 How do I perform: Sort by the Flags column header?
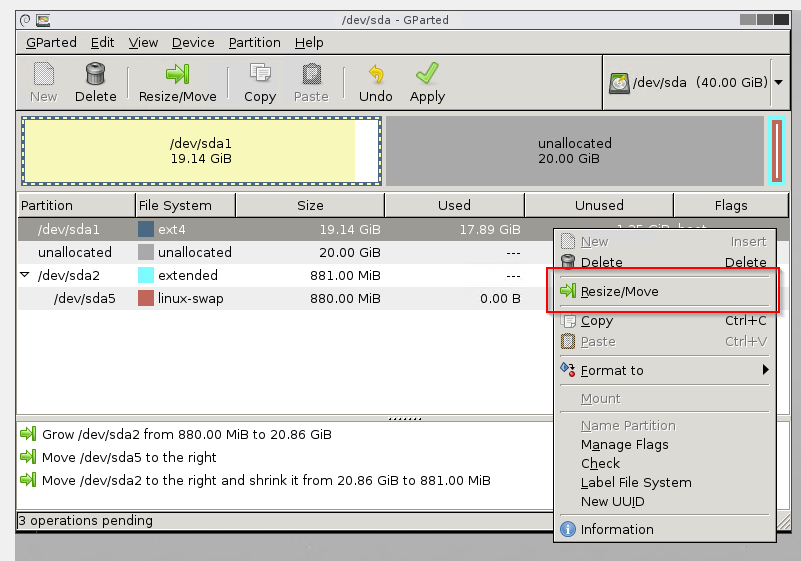pyautogui.click(x=731, y=205)
